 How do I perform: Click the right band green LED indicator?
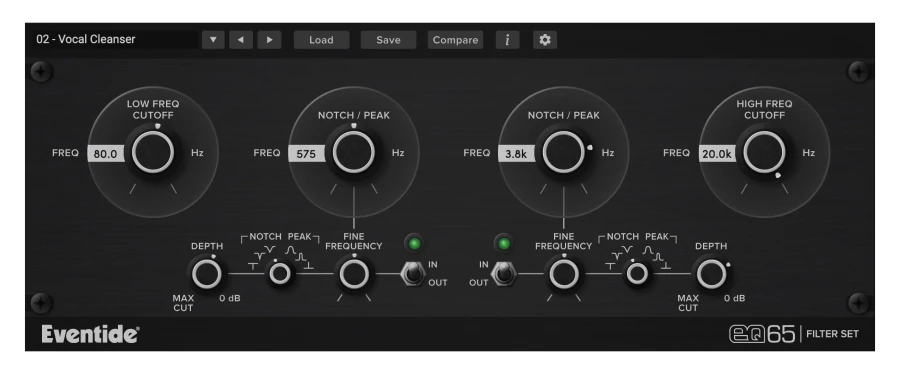(x=504, y=243)
